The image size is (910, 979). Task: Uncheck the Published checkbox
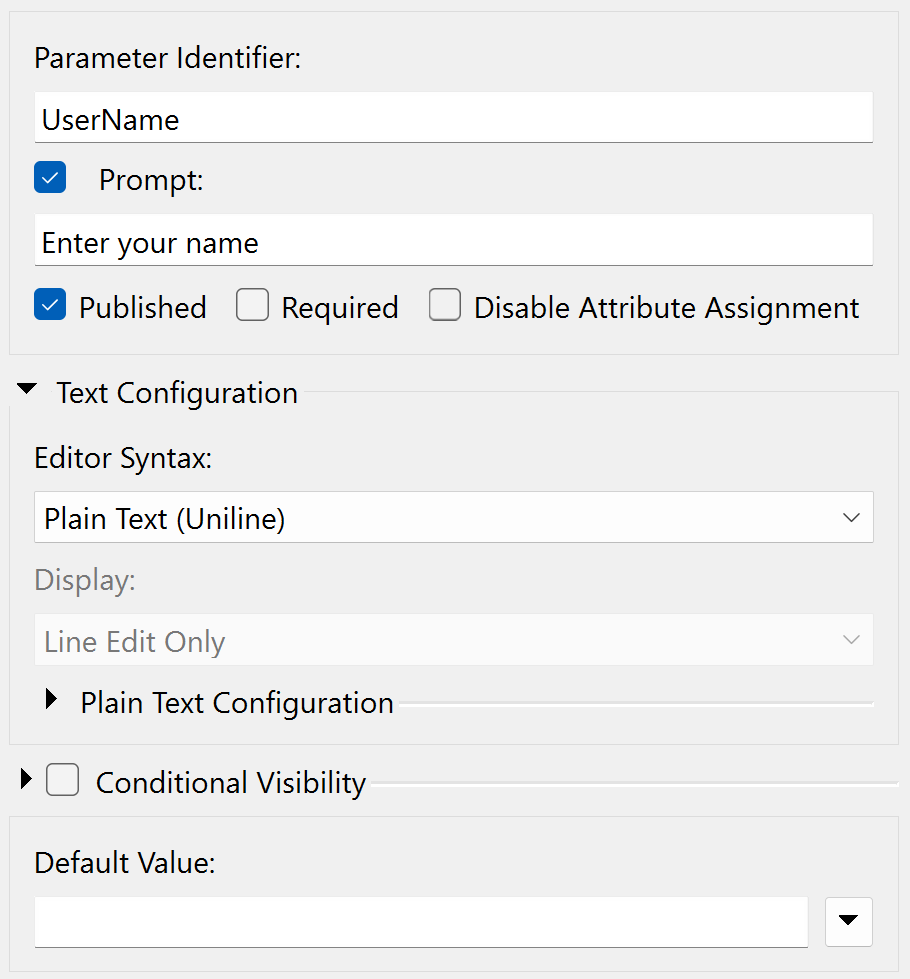point(50,304)
